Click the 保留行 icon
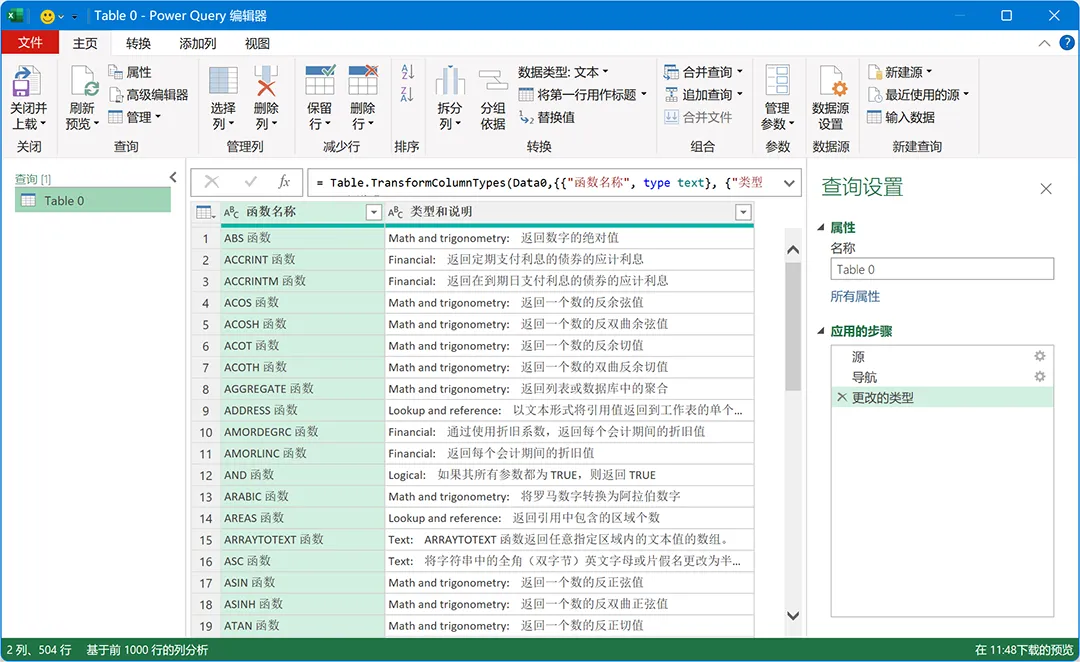Image resolution: width=1080 pixels, height=662 pixels. [320, 80]
